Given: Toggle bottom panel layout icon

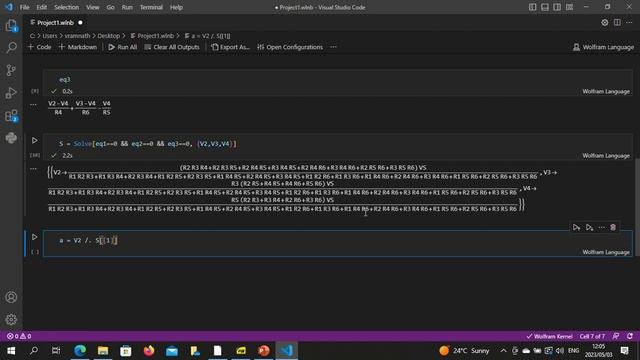Looking at the screenshot, I should 545,7.
